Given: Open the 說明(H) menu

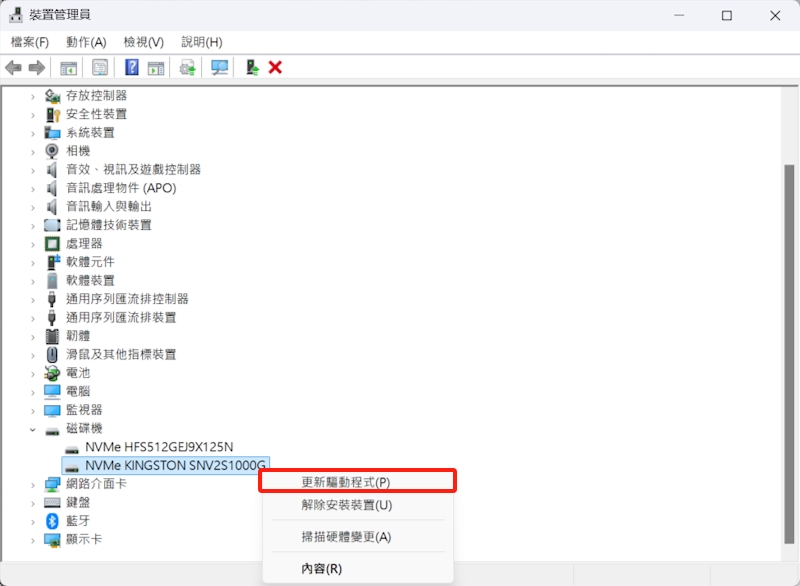Looking at the screenshot, I should click(x=202, y=42).
